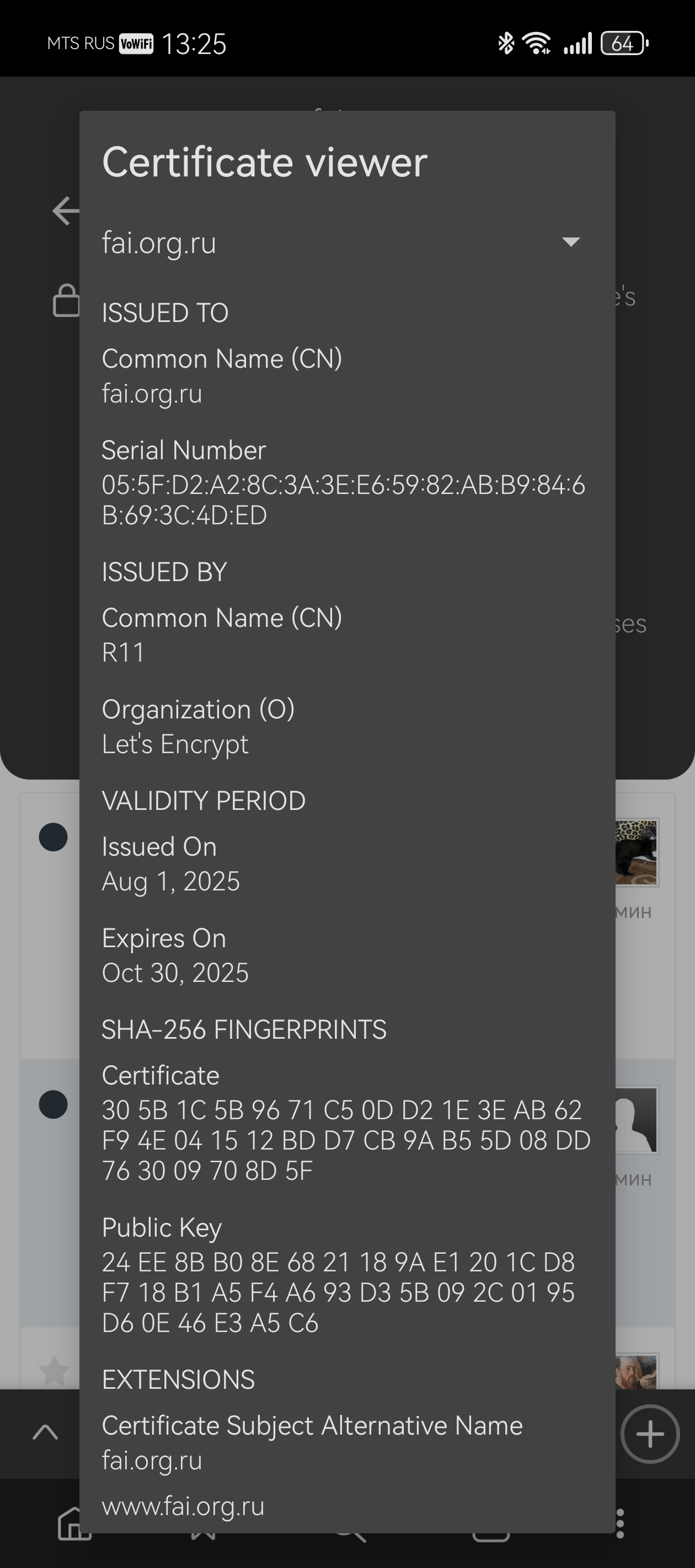
Task: Tap the grey star icon
Action: tap(54, 1371)
